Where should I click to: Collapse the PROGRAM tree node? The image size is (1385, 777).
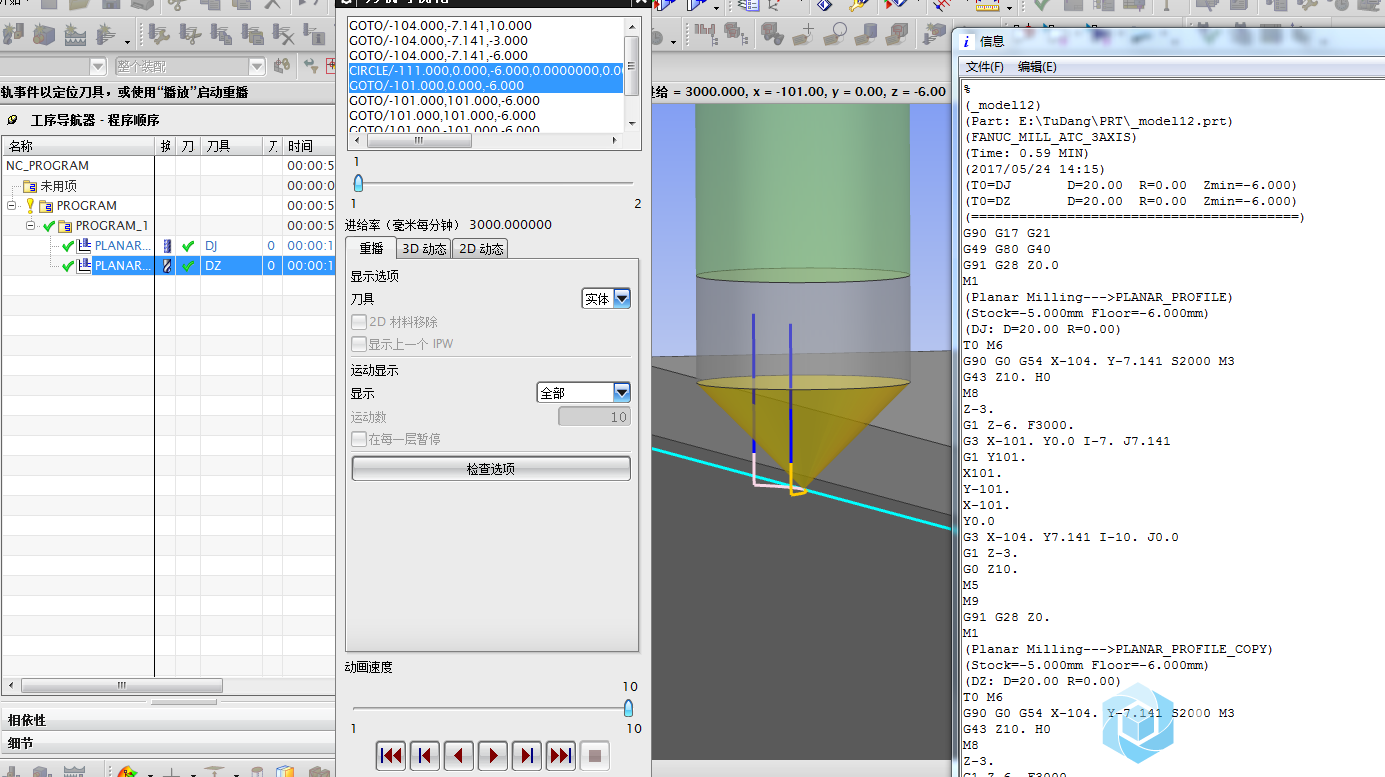point(12,206)
